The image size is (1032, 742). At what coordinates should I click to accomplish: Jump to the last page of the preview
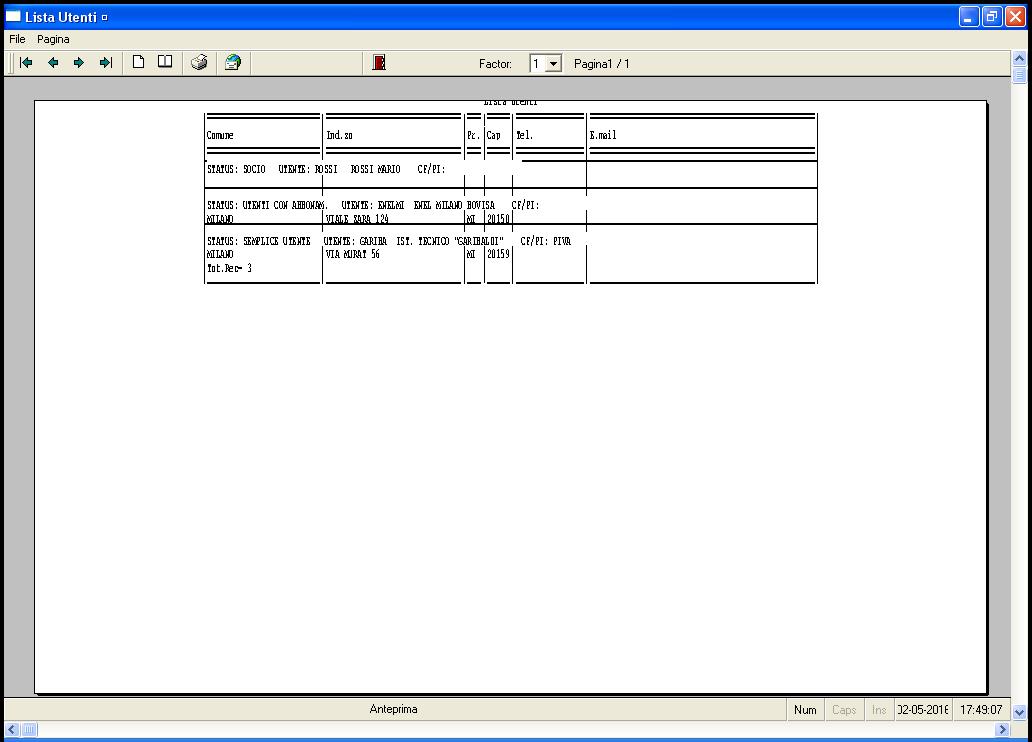coord(106,63)
